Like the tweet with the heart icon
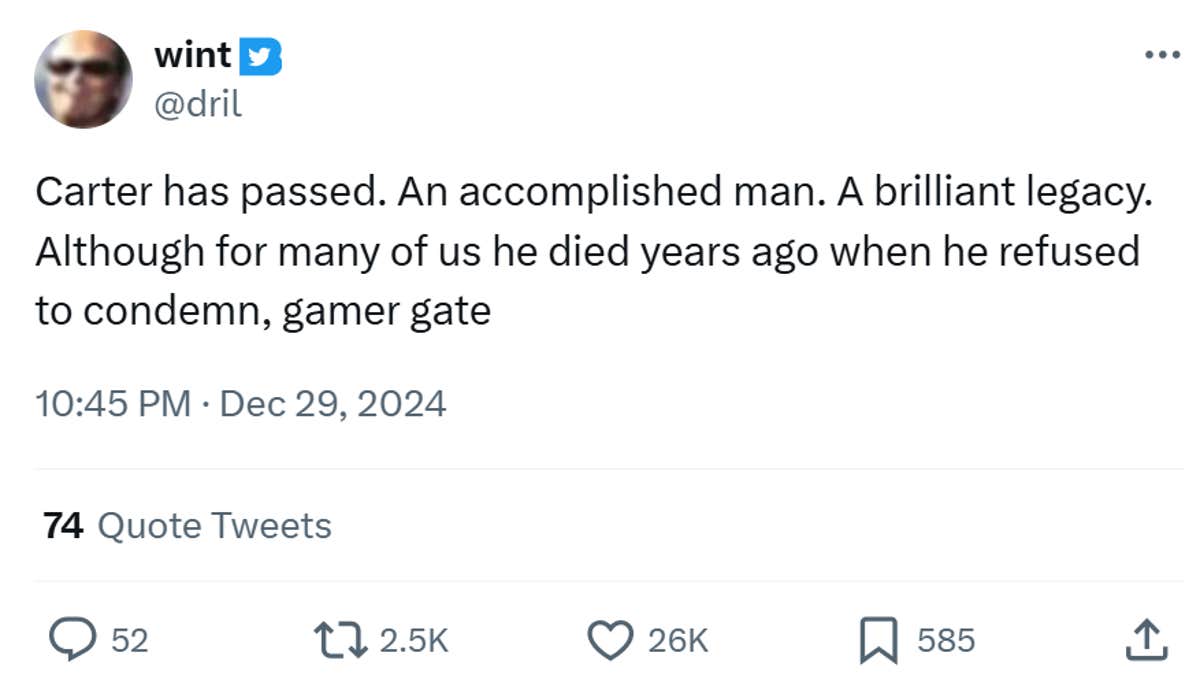The image size is (1200, 686). point(610,640)
